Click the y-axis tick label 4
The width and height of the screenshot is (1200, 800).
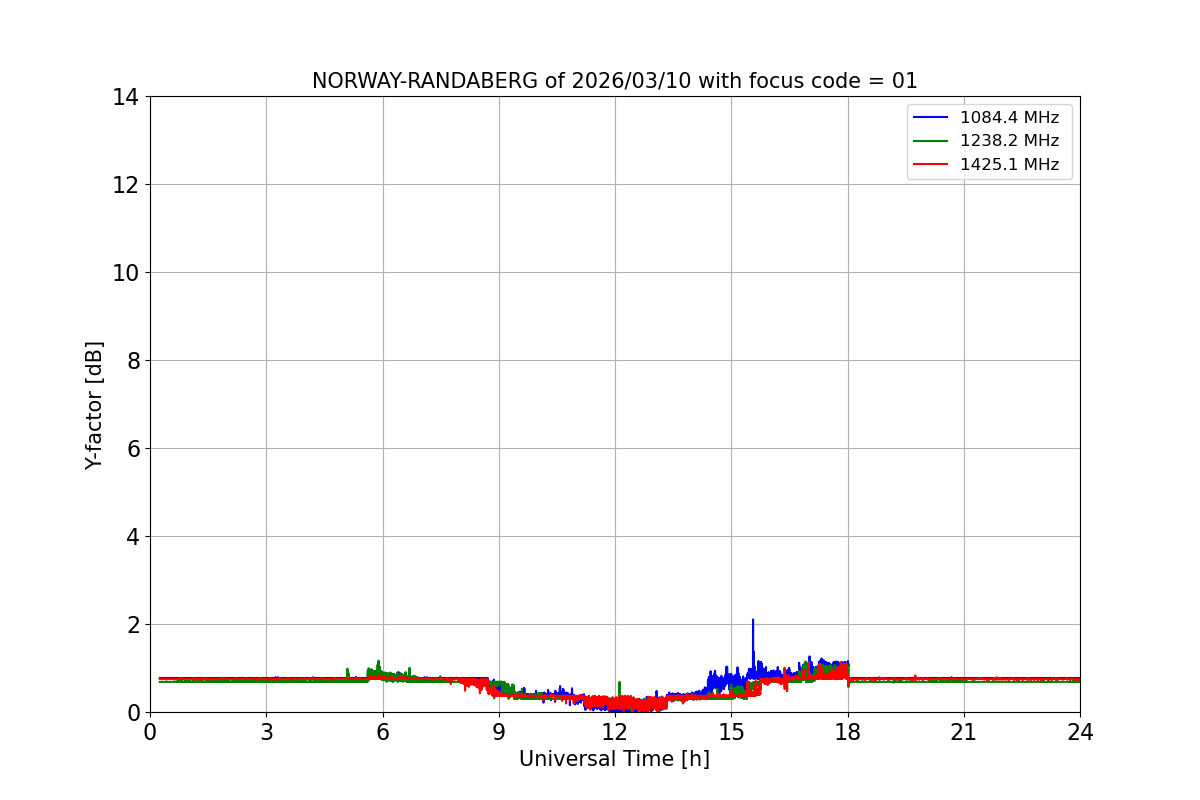point(134,537)
